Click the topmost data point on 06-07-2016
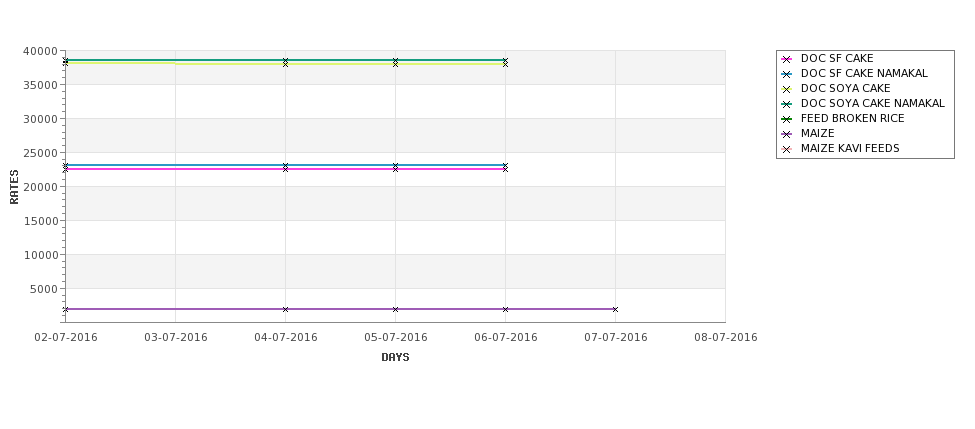Screen dimensions: 975x429 click(x=506, y=60)
